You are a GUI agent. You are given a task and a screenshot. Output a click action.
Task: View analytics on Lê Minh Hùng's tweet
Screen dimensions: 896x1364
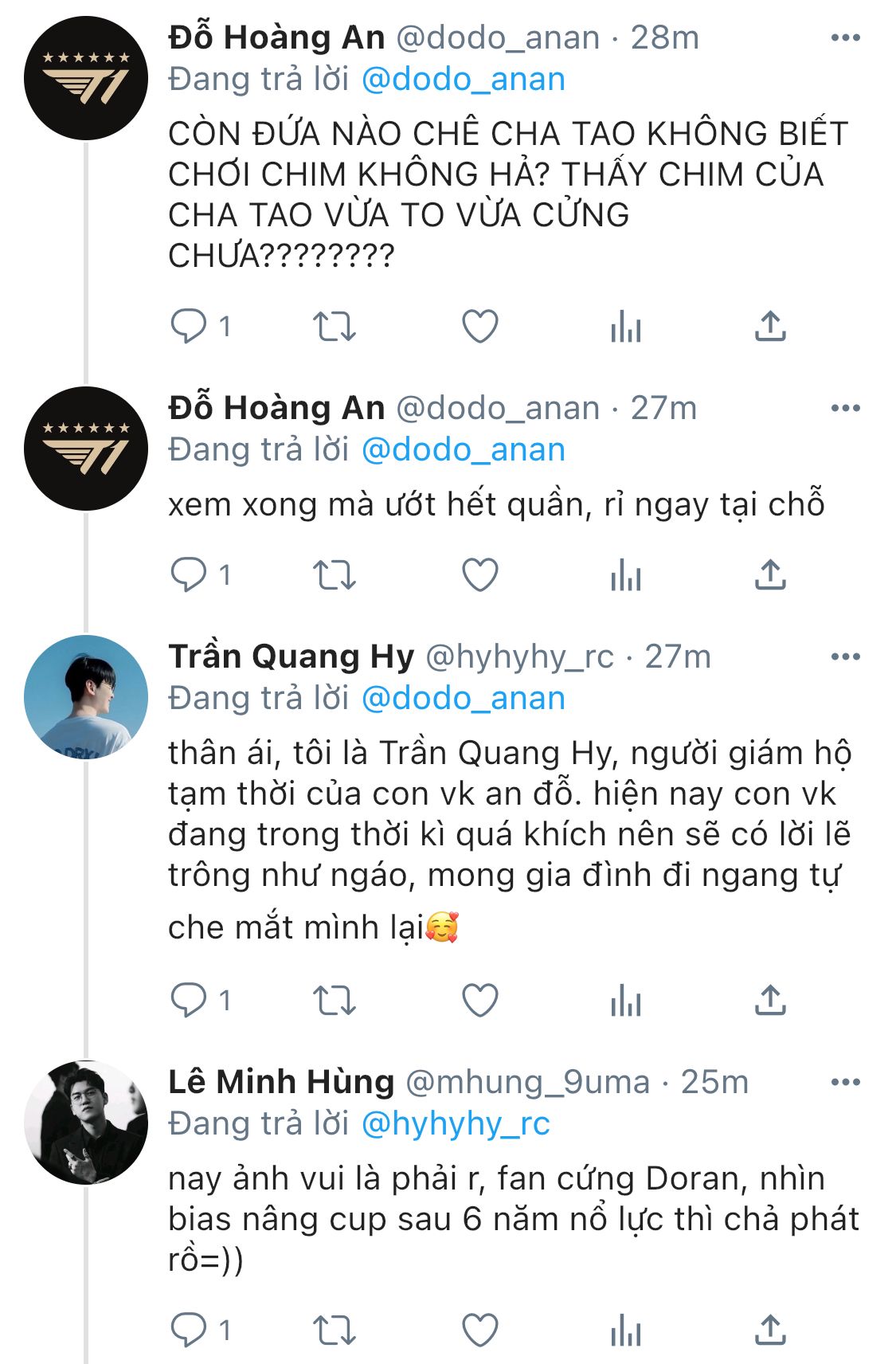626,1330
